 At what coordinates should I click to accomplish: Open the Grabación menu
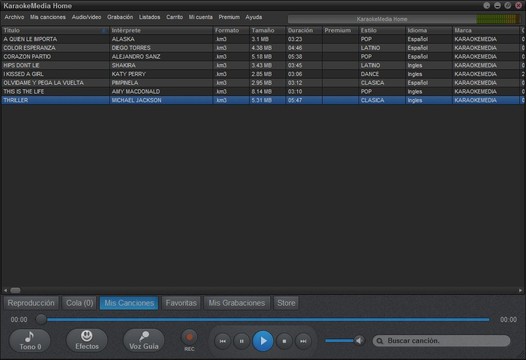(120, 17)
